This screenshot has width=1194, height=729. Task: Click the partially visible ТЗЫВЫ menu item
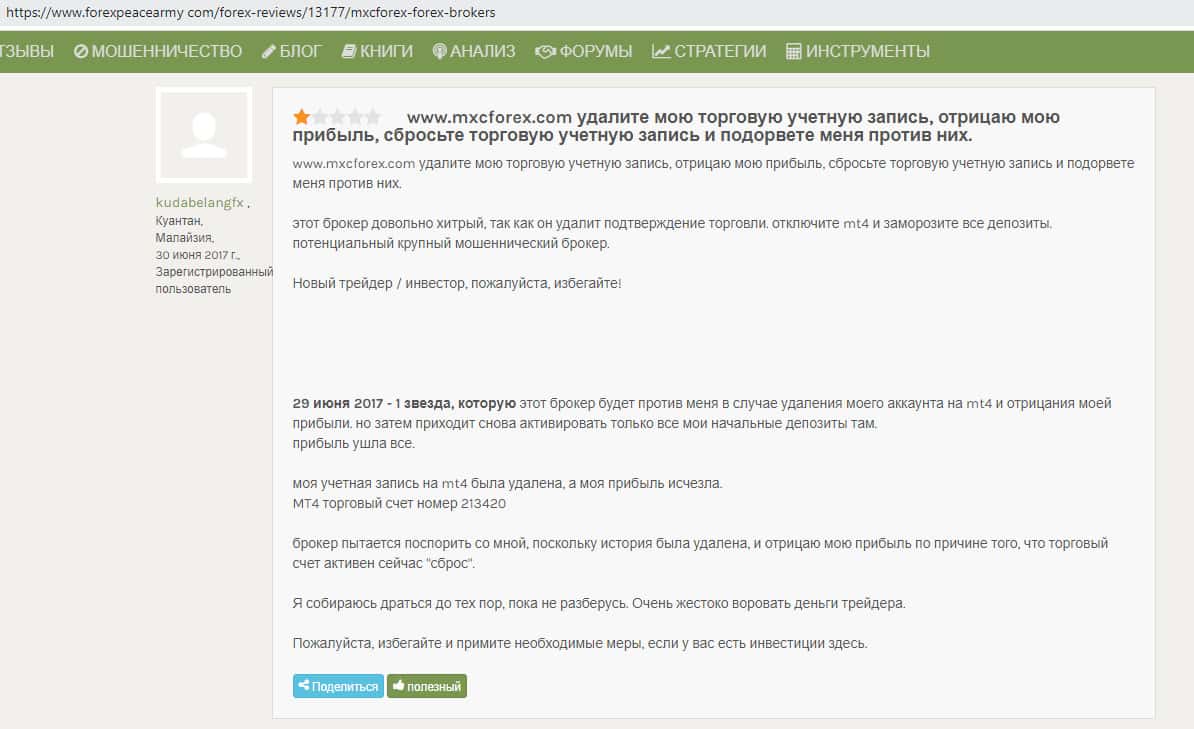[27, 51]
